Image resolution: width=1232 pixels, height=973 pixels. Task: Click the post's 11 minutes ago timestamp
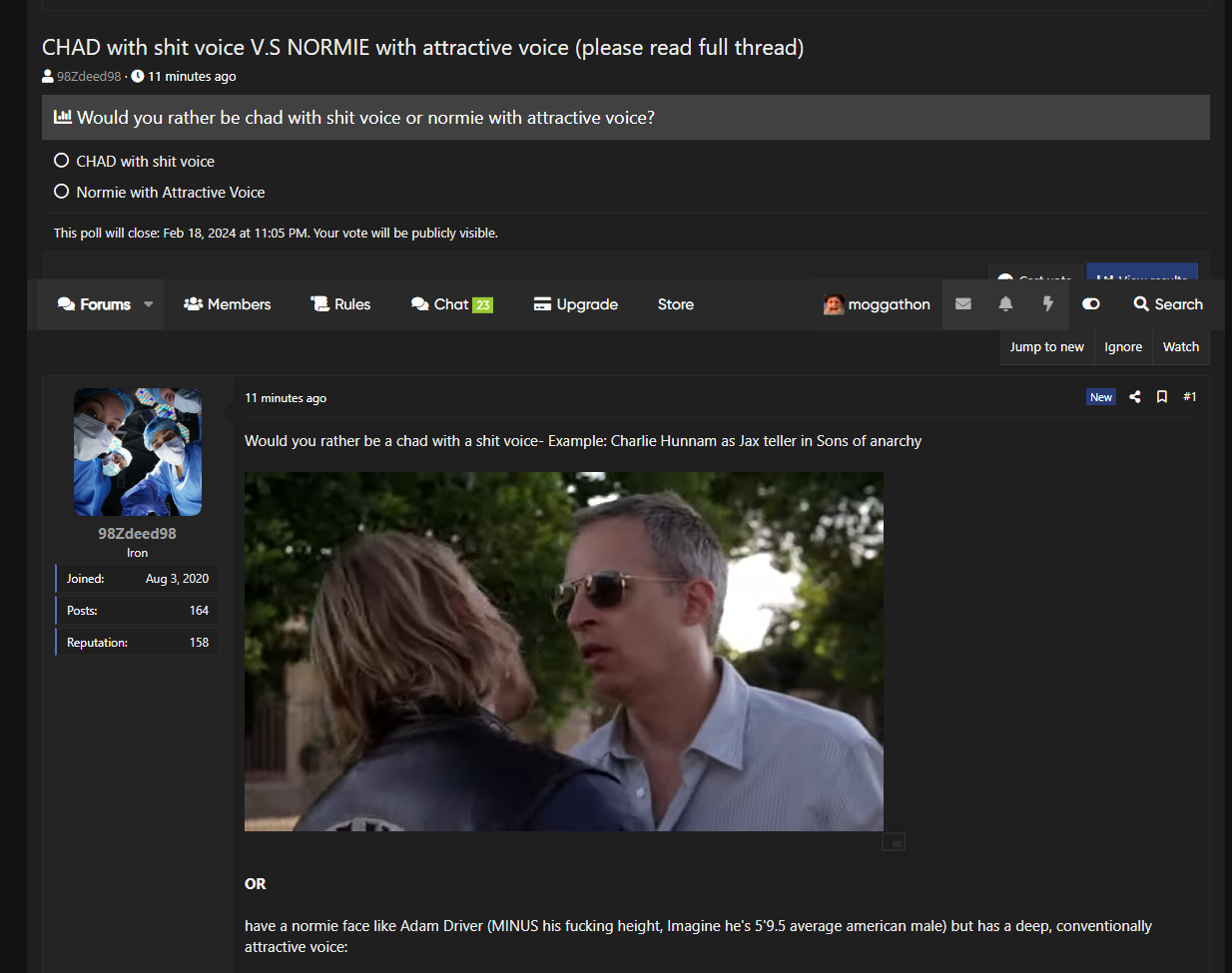286,398
